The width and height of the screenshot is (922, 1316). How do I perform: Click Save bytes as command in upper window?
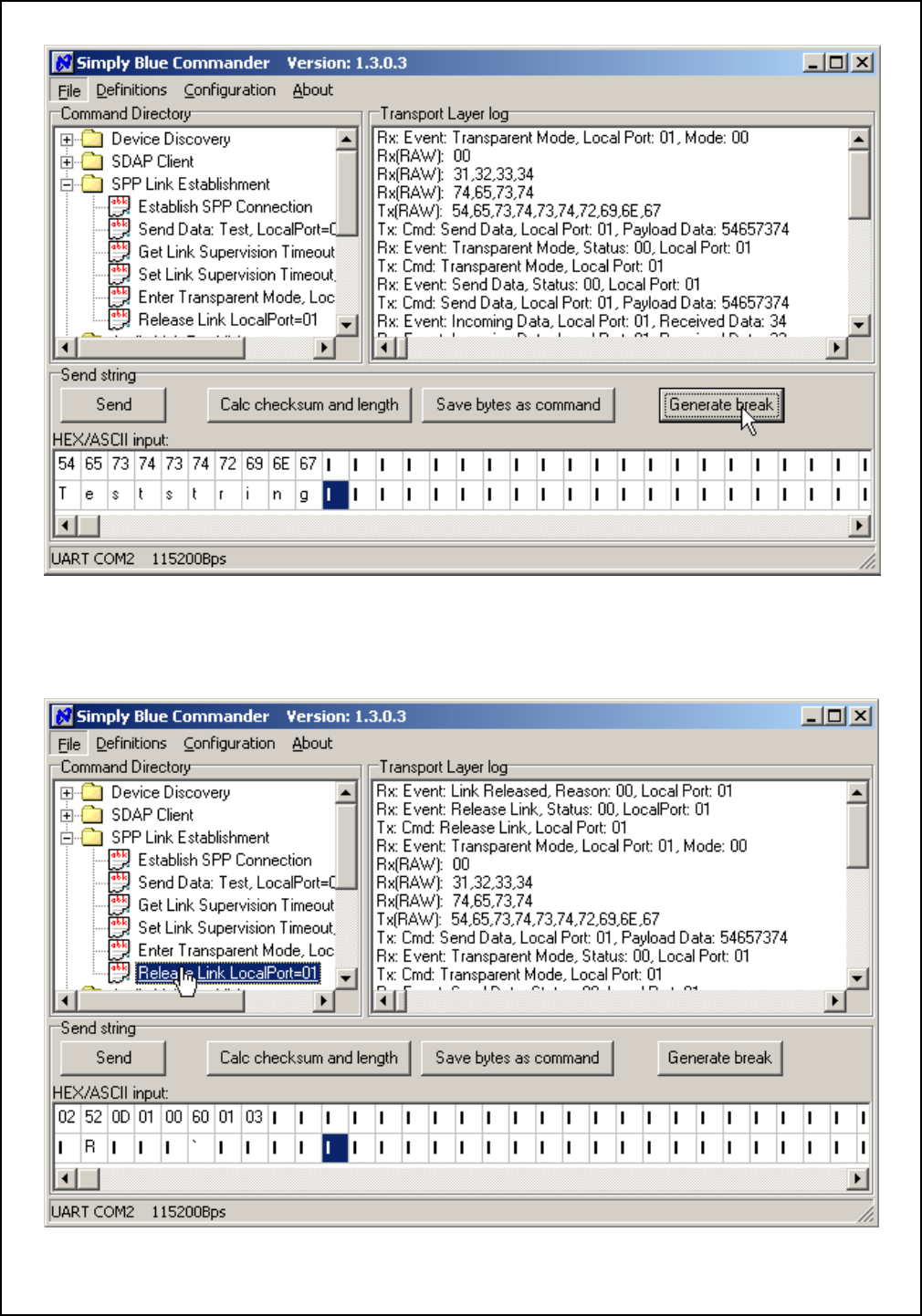518,404
